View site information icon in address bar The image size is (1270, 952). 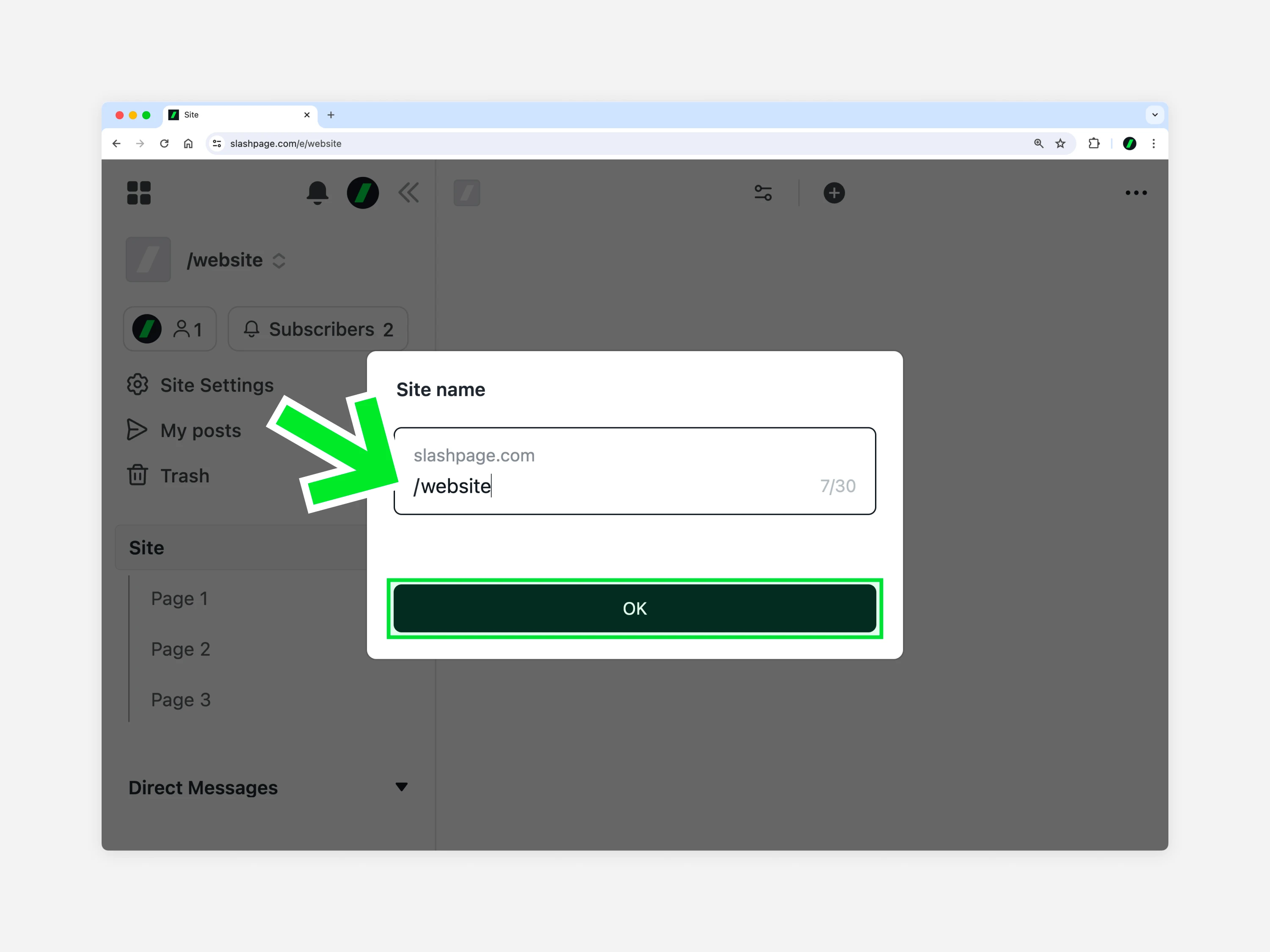point(217,143)
